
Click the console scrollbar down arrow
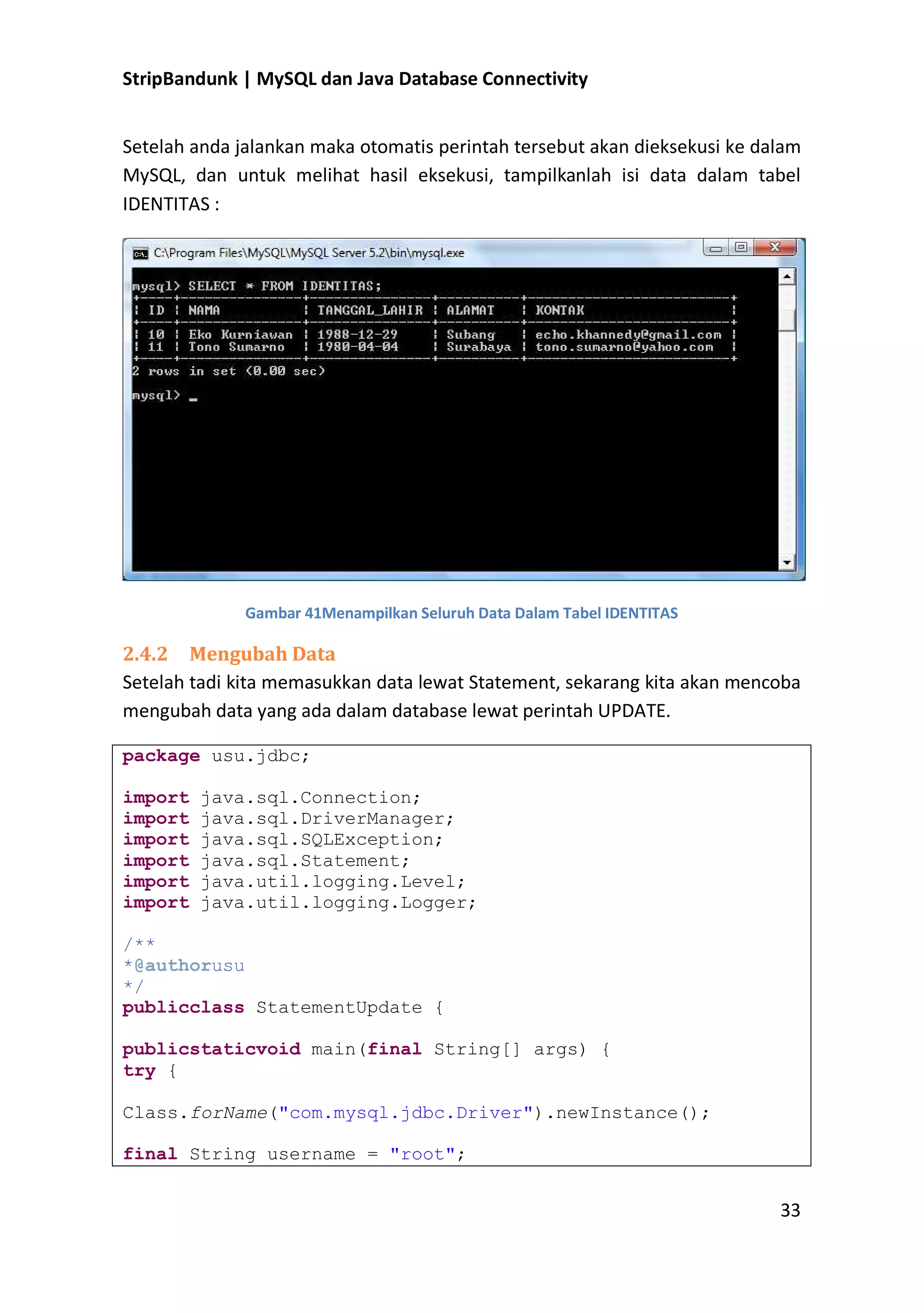tap(787, 563)
